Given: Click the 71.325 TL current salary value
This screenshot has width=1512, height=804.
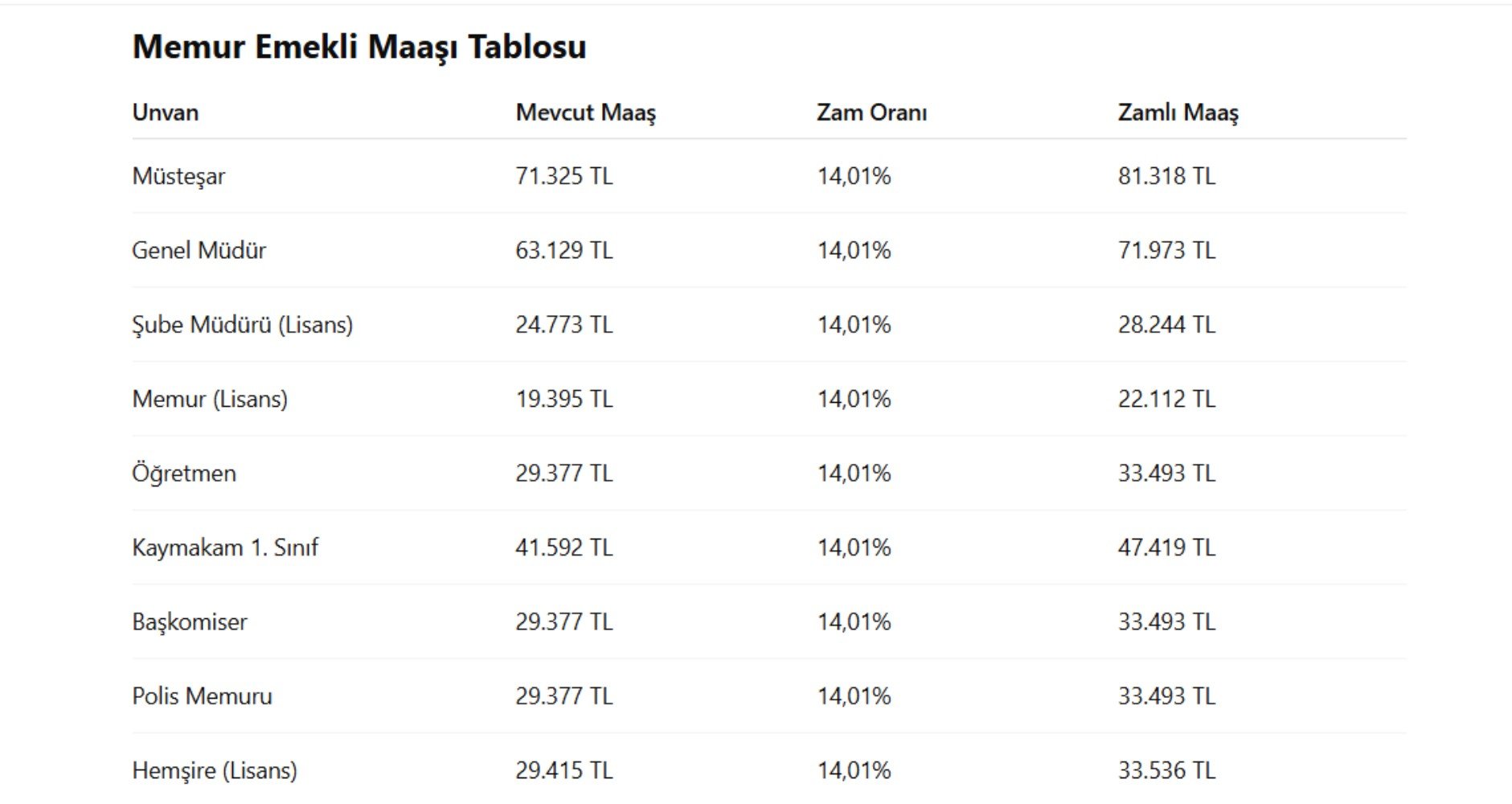Looking at the screenshot, I should pos(564,176).
